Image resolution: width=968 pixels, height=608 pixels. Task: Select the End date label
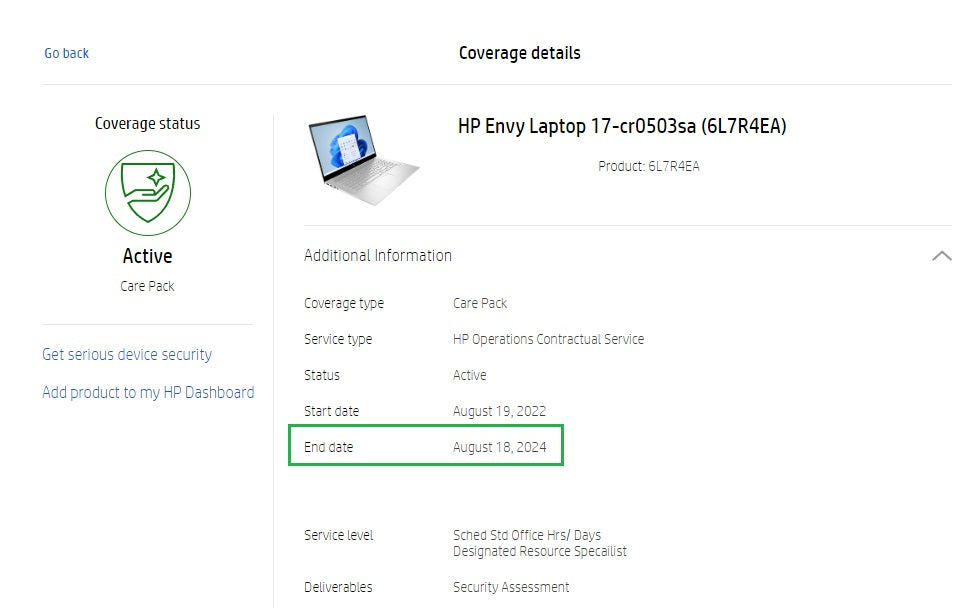[x=328, y=447]
